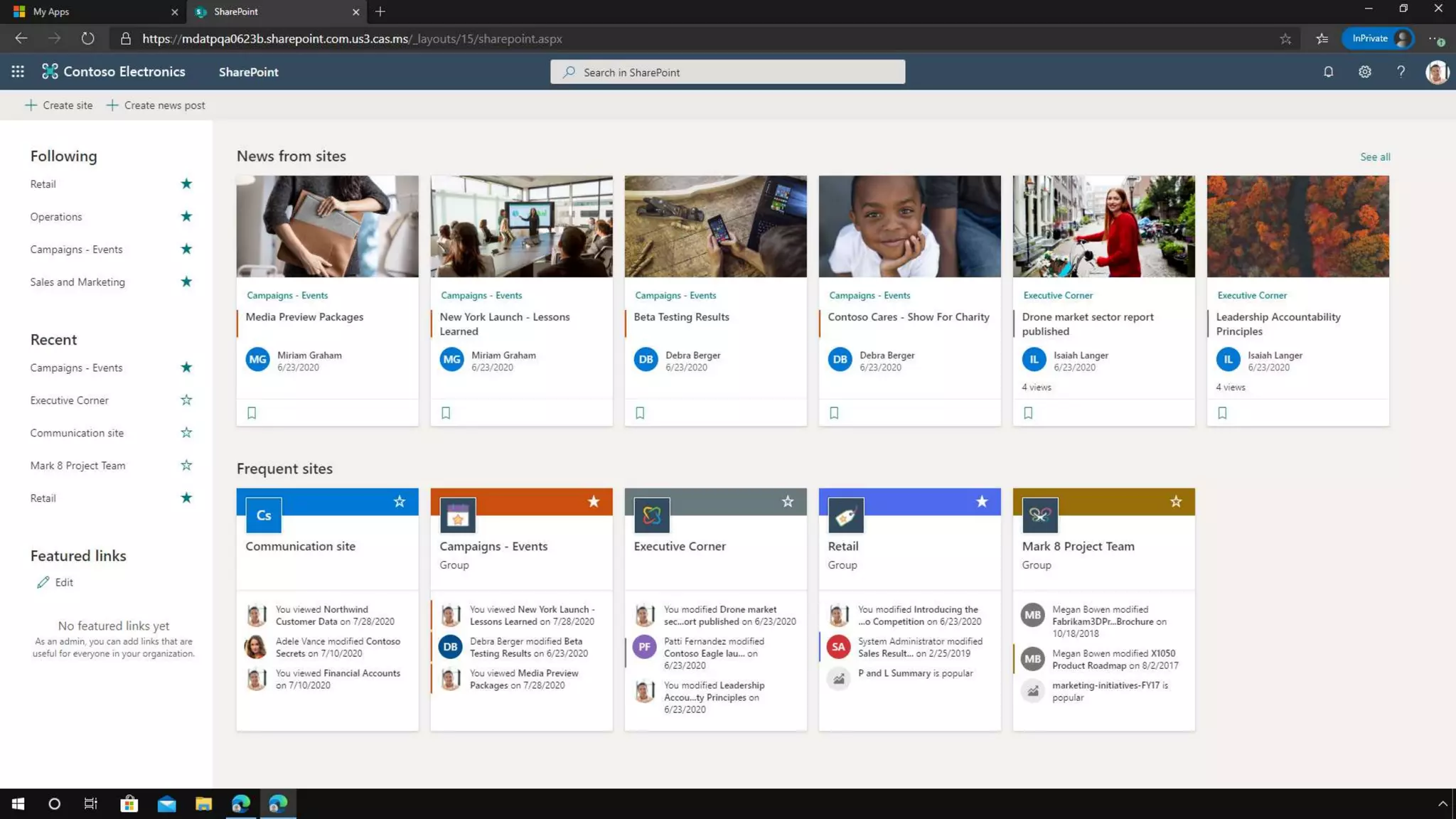Click Create news post command
This screenshot has width=1456, height=819.
pos(156,105)
